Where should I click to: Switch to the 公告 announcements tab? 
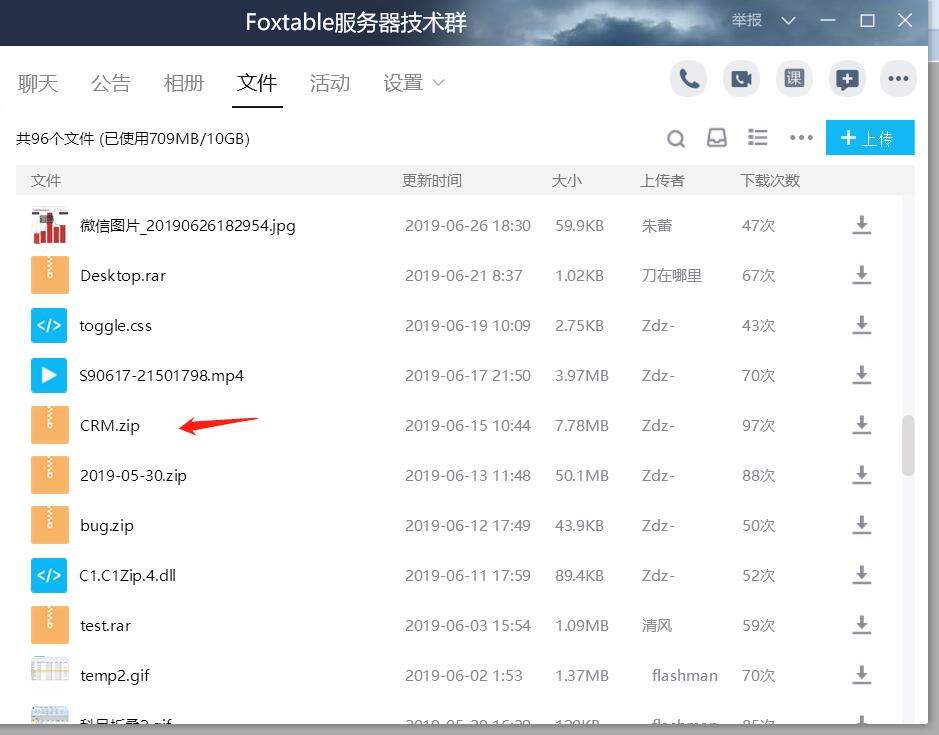pyautogui.click(x=111, y=83)
